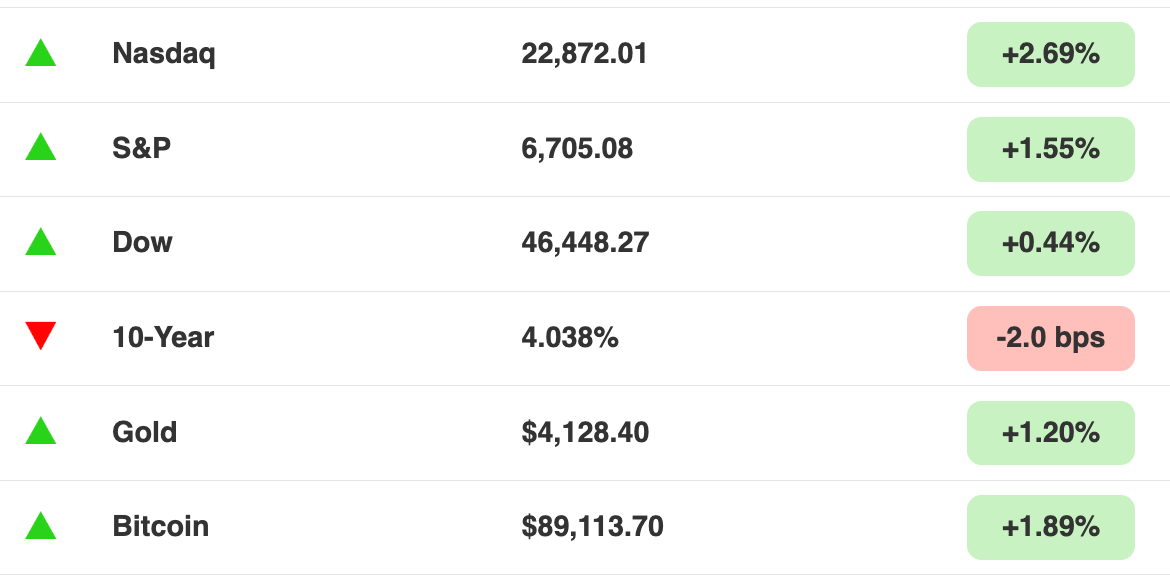Select the Nasdaq value 22,872.01

point(584,54)
